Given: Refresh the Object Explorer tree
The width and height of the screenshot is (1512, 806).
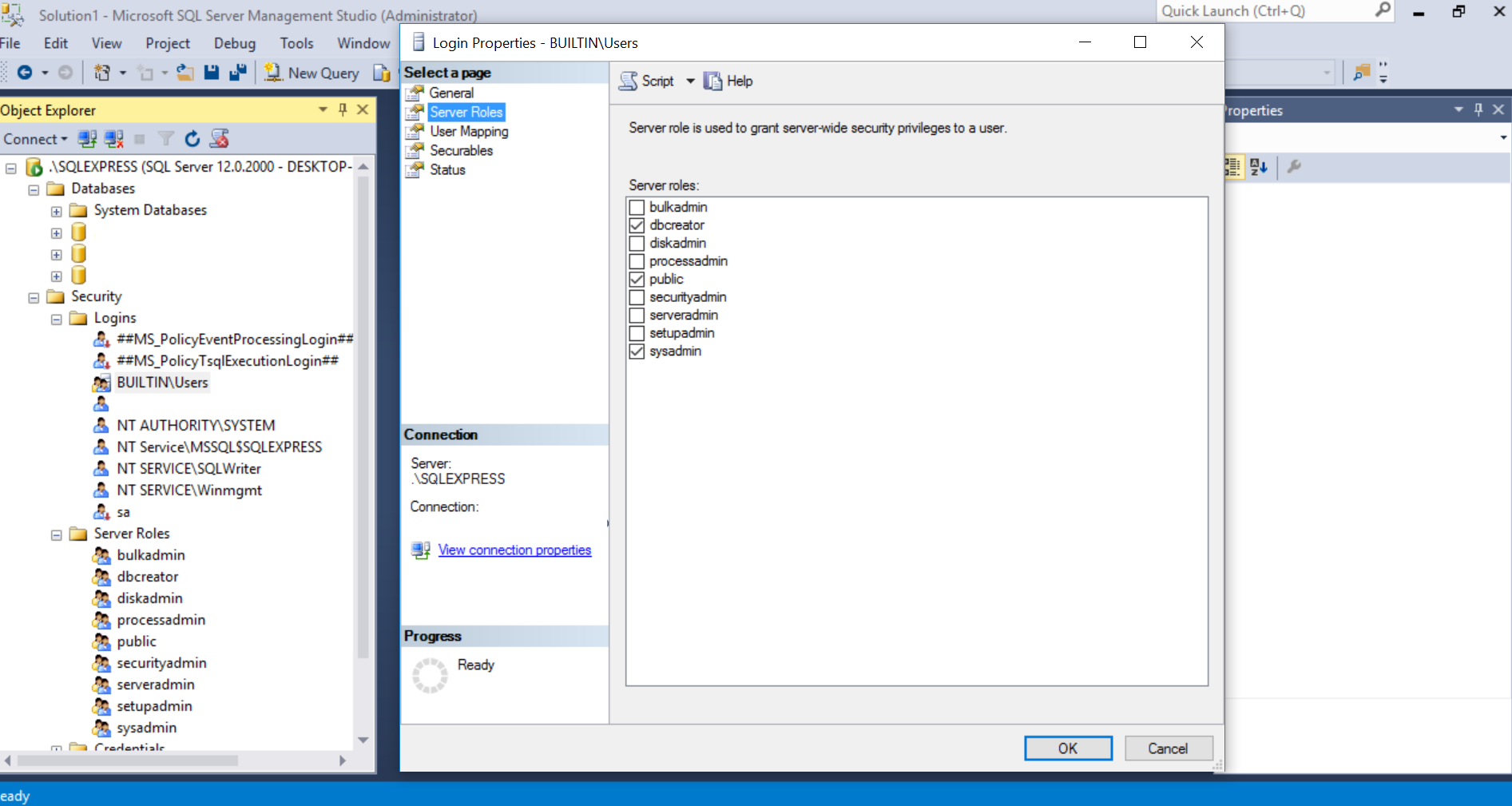Looking at the screenshot, I should point(192,138).
